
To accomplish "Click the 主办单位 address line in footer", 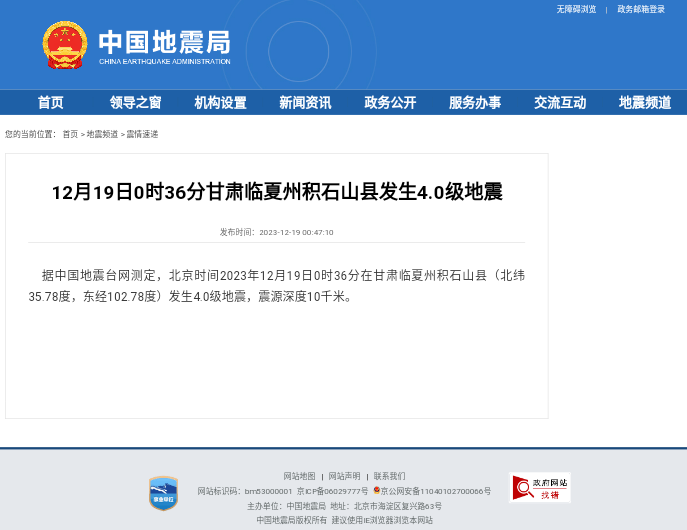I will click(x=344, y=506).
